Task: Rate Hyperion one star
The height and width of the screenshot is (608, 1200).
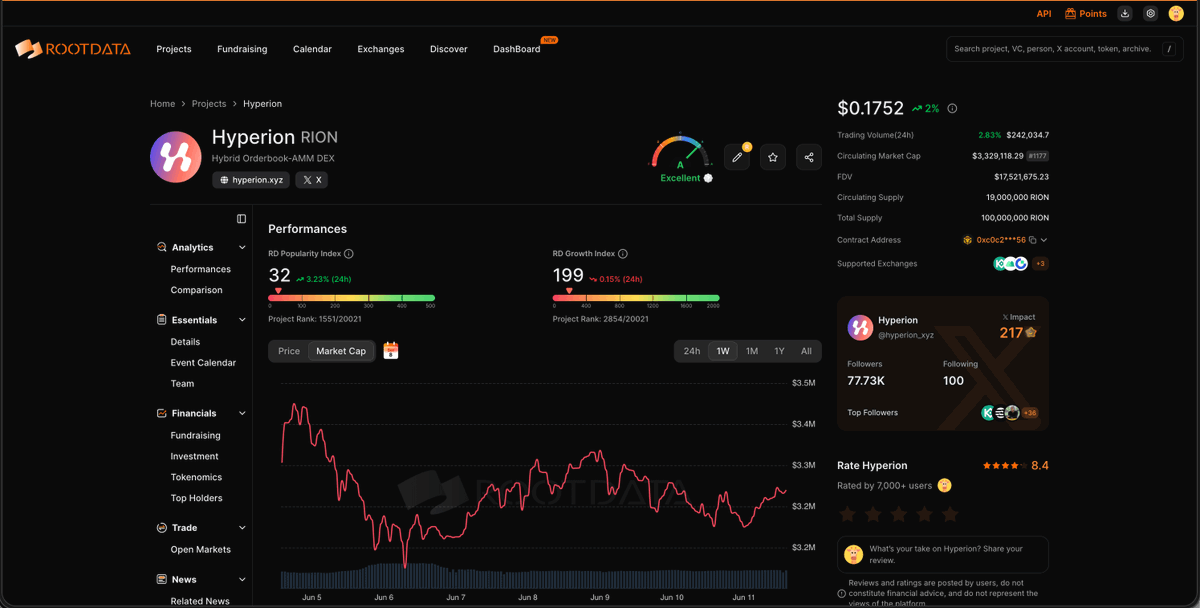Action: coord(848,514)
